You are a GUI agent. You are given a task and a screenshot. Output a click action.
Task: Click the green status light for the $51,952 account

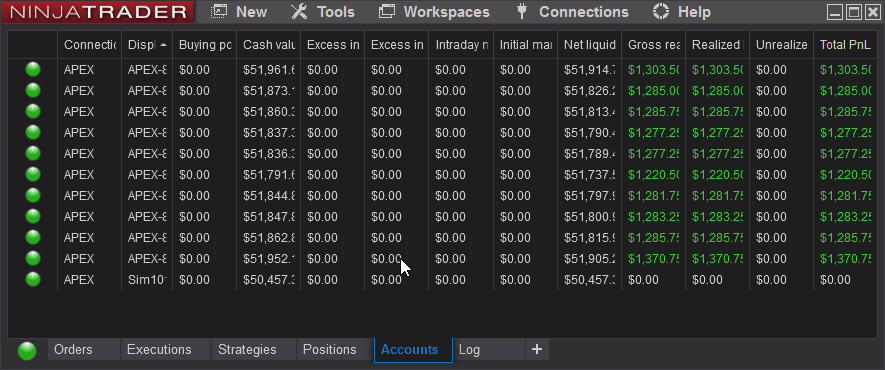(x=33, y=258)
